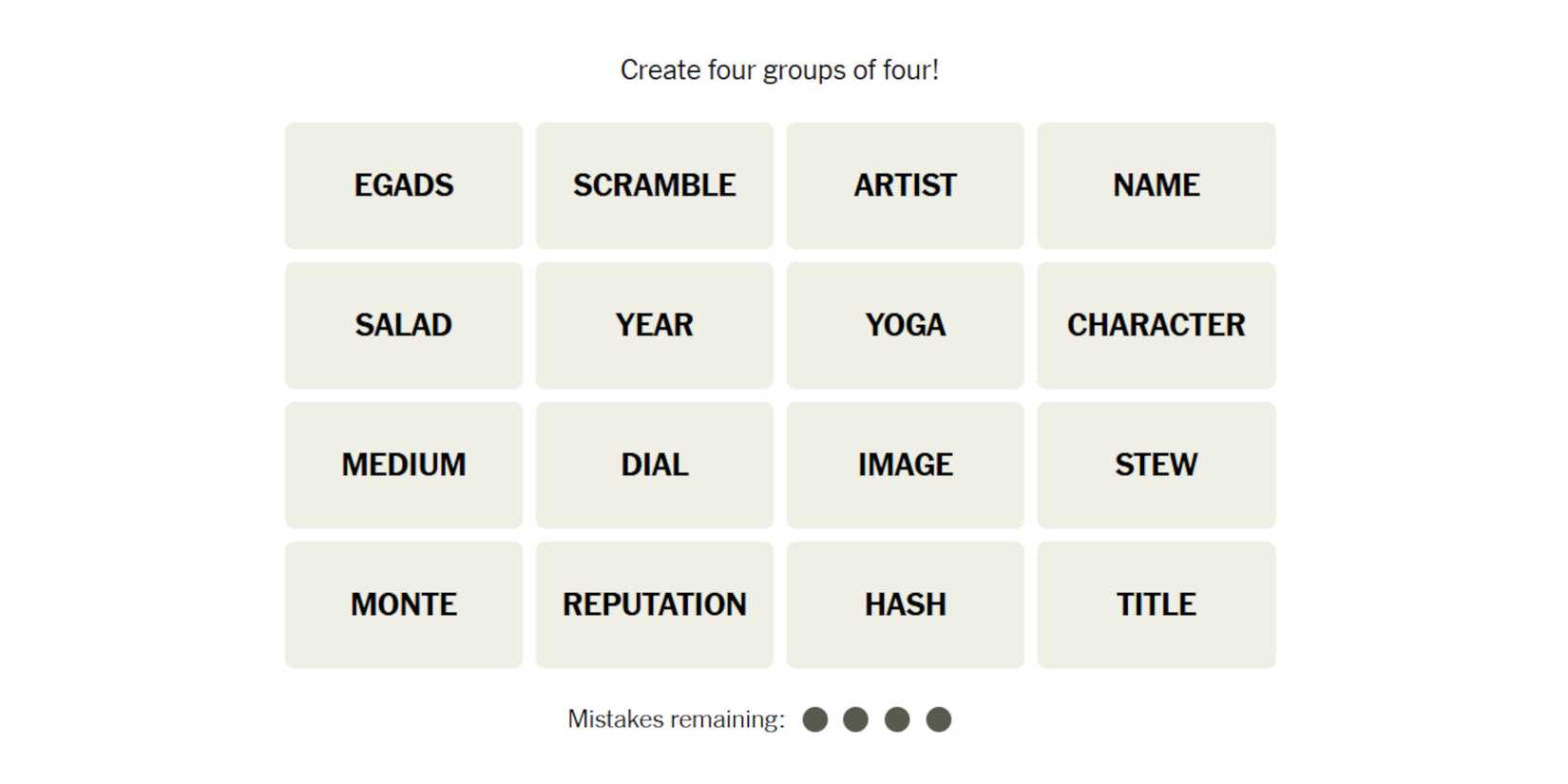1568x784 pixels.
Task: Pick the DIAL tile
Action: click(x=654, y=465)
